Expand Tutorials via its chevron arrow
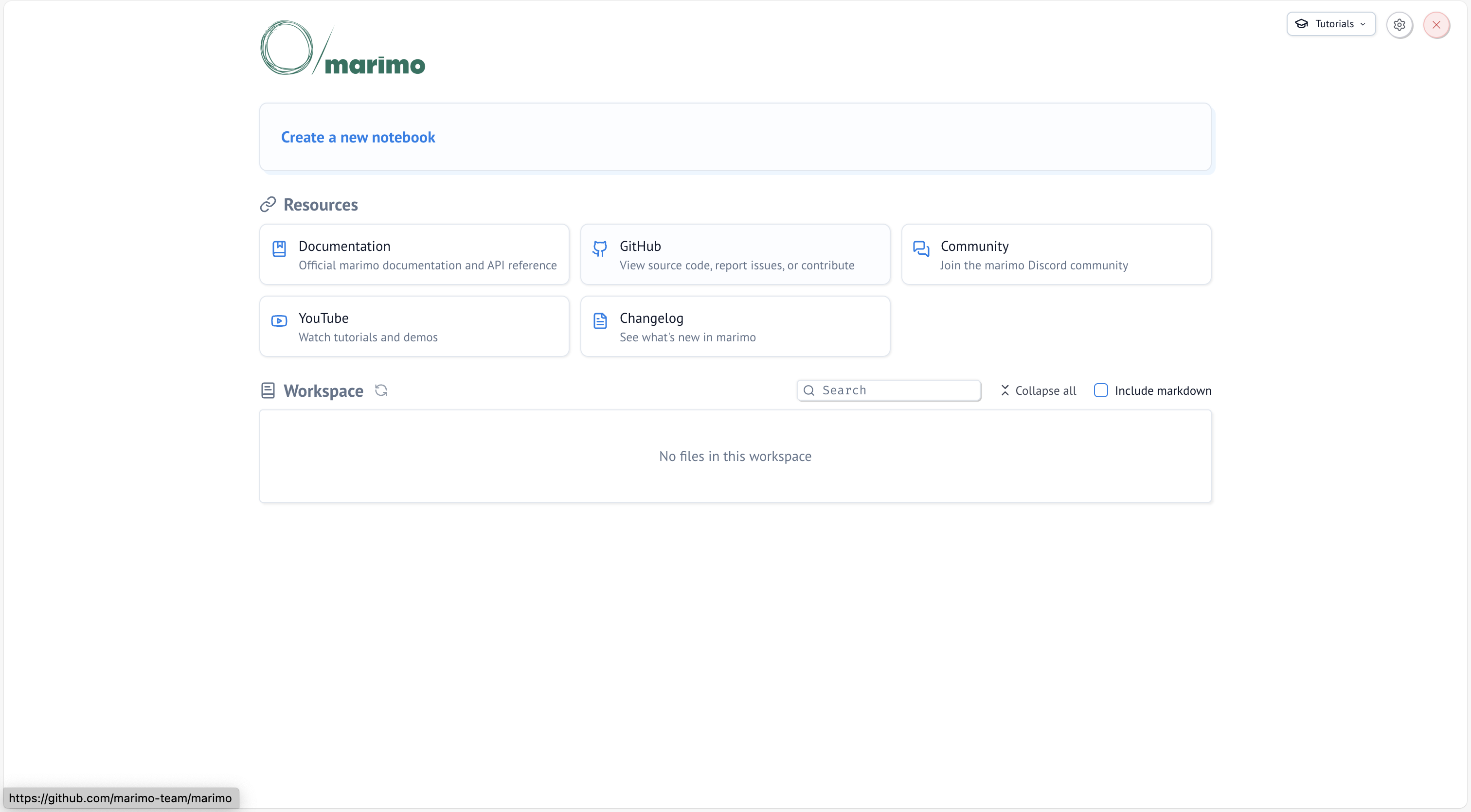The image size is (1471, 812). point(1363,24)
